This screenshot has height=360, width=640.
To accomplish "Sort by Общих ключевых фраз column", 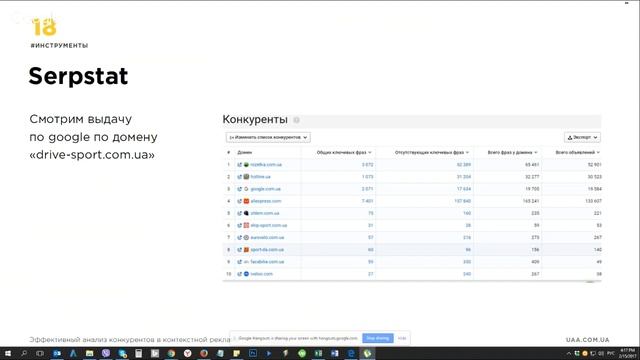I will [x=344, y=152].
